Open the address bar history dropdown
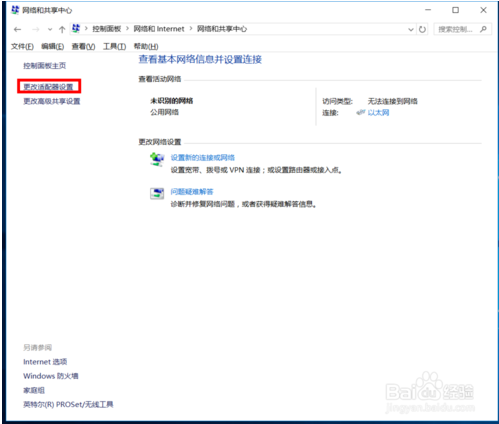 (x=411, y=30)
